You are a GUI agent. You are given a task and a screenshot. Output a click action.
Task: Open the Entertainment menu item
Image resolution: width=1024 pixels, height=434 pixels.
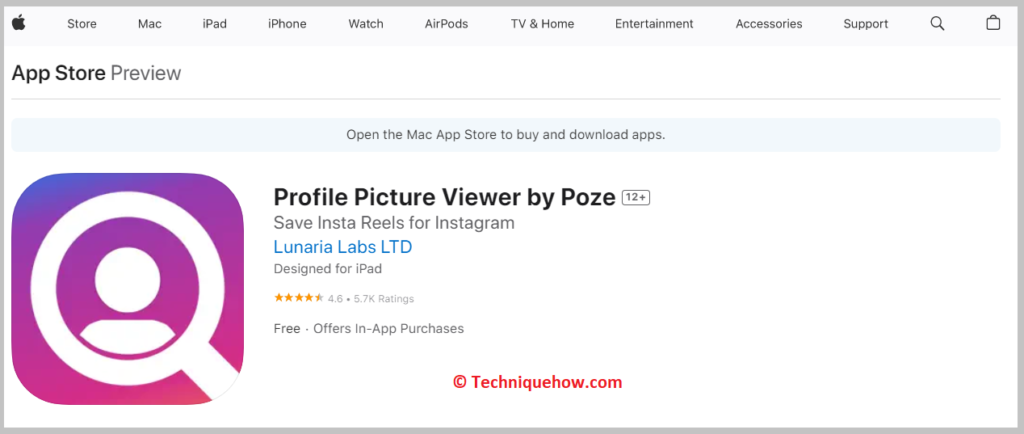(x=654, y=24)
